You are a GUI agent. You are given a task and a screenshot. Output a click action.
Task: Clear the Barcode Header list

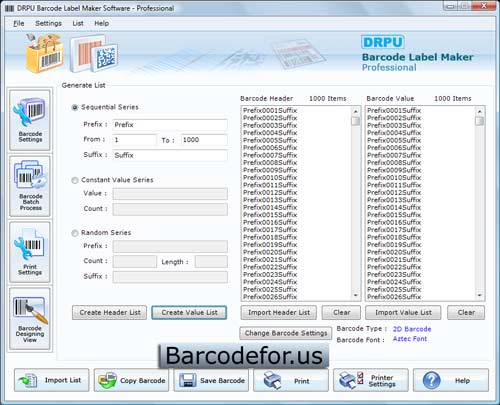pos(341,313)
